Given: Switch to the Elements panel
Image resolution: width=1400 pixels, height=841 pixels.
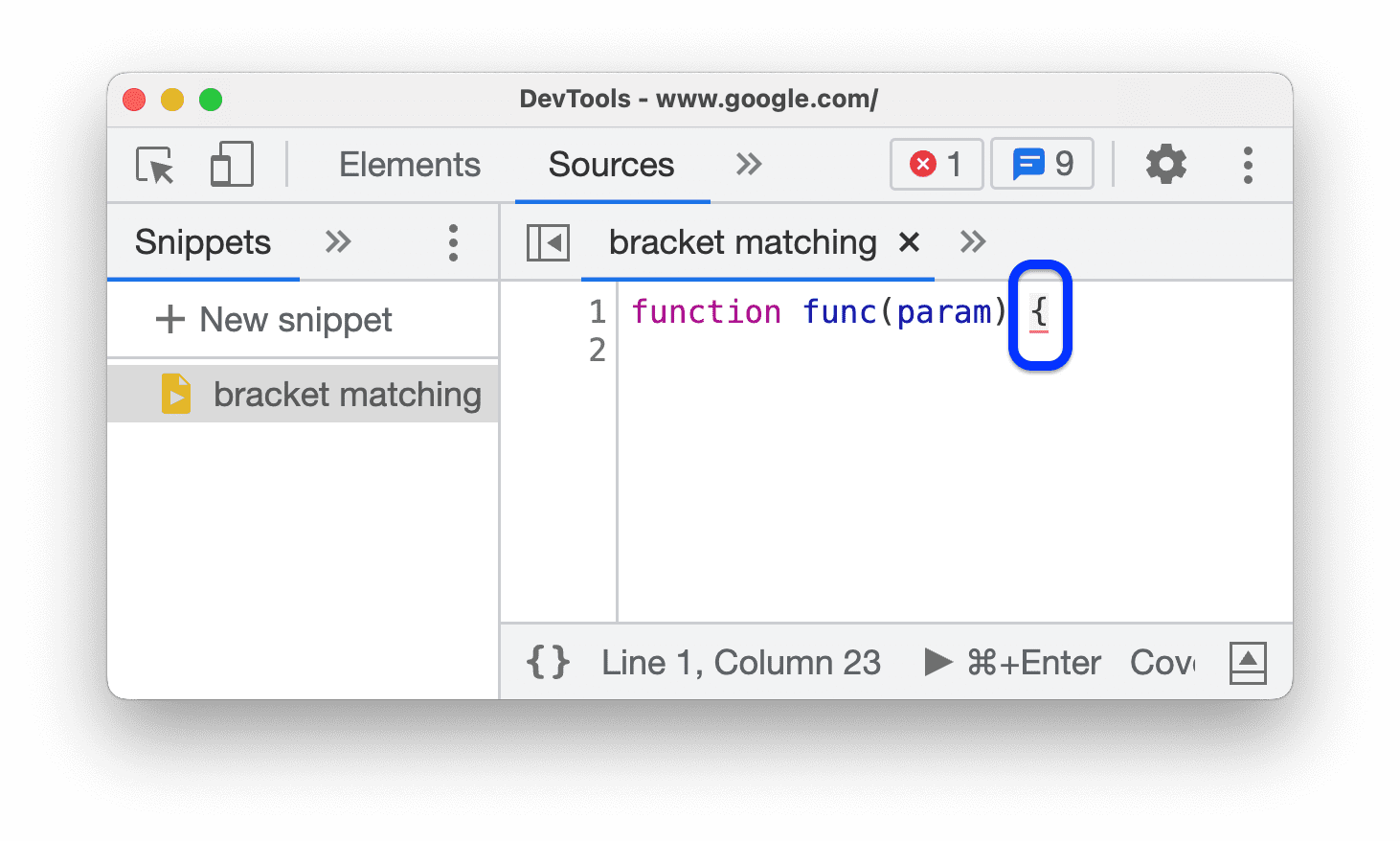Looking at the screenshot, I should tap(409, 164).
